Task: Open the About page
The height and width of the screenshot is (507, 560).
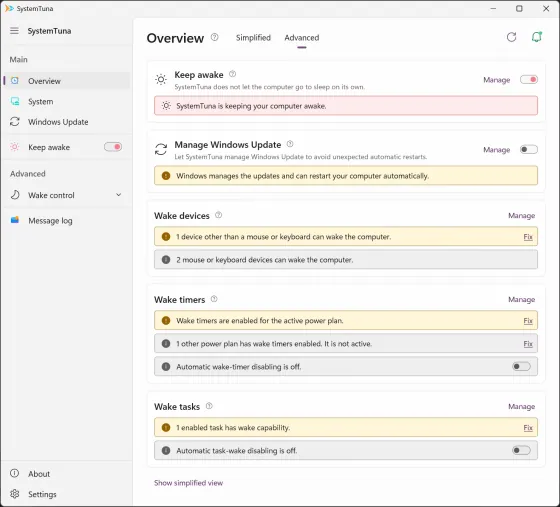Action: (67, 474)
